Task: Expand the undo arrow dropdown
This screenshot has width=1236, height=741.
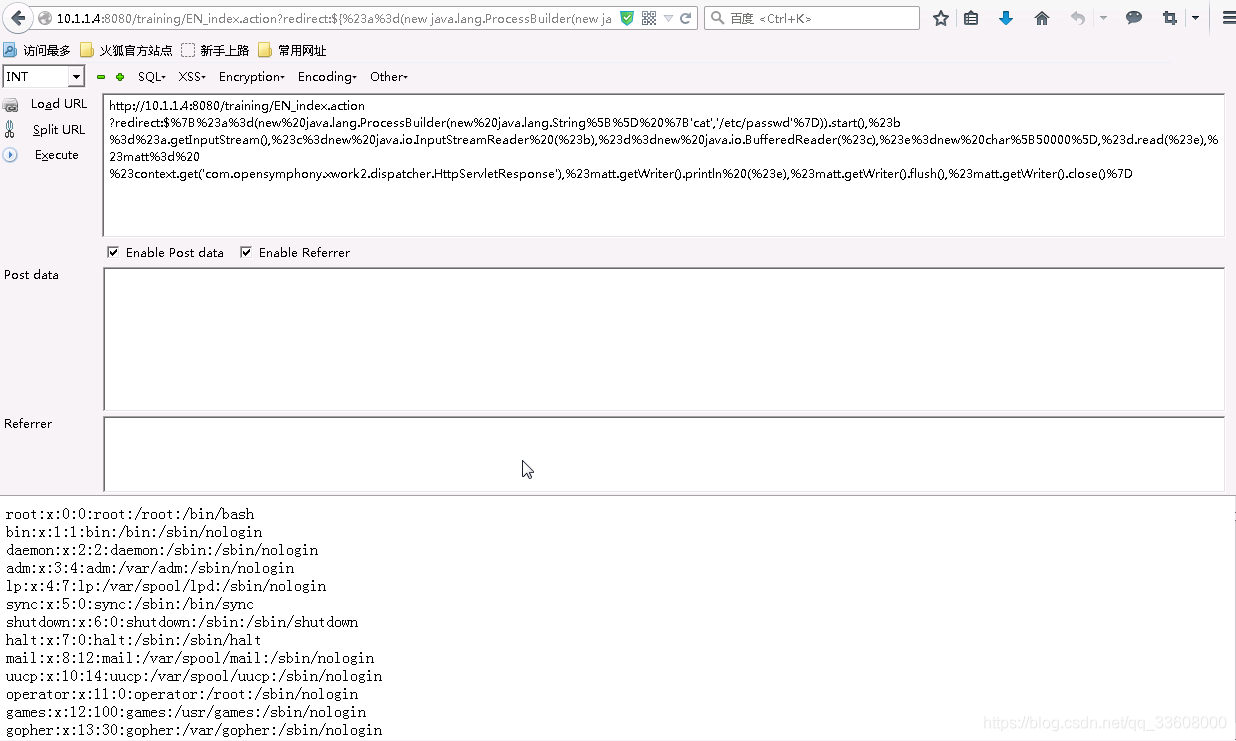Action: [x=1103, y=18]
